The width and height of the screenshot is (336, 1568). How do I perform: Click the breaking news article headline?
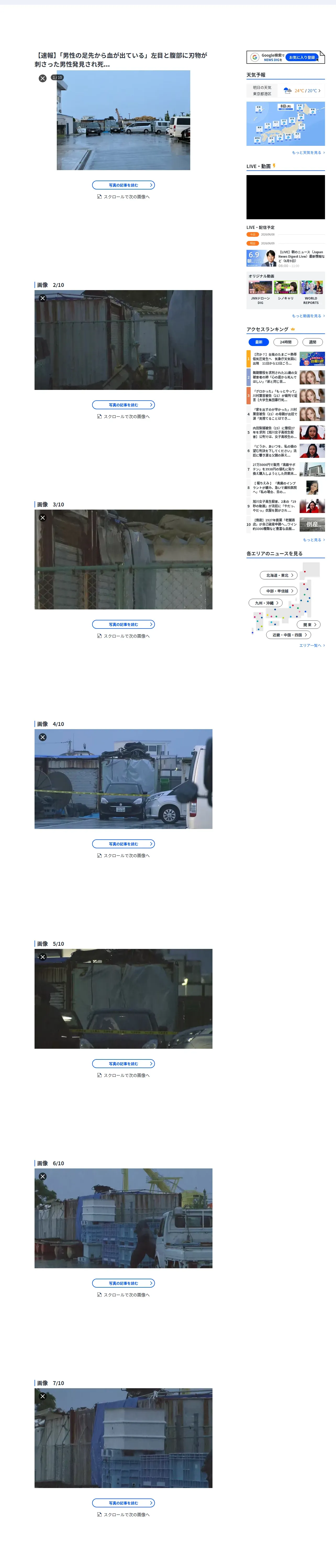[121, 60]
